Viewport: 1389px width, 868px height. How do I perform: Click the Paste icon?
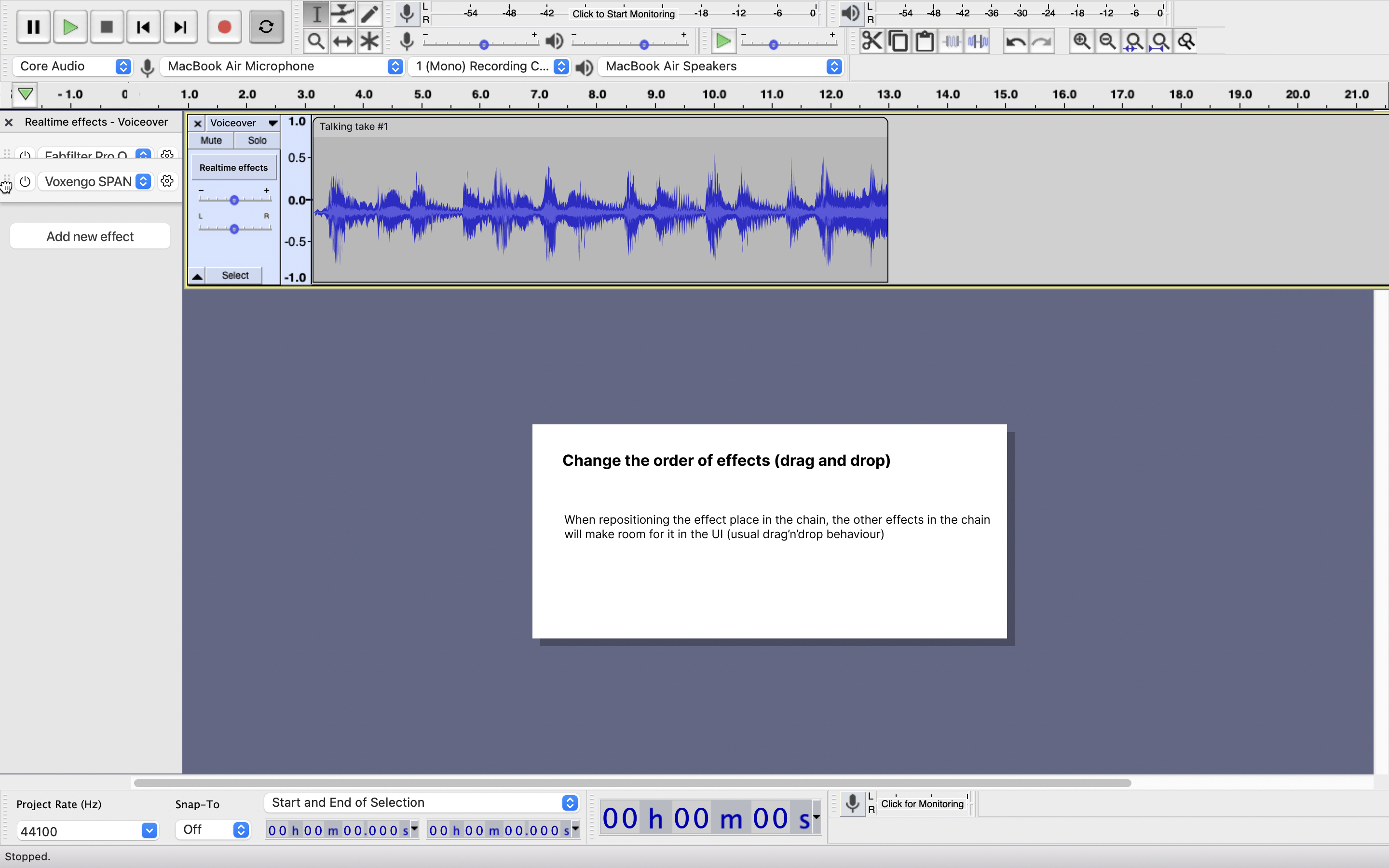pyautogui.click(x=925, y=41)
